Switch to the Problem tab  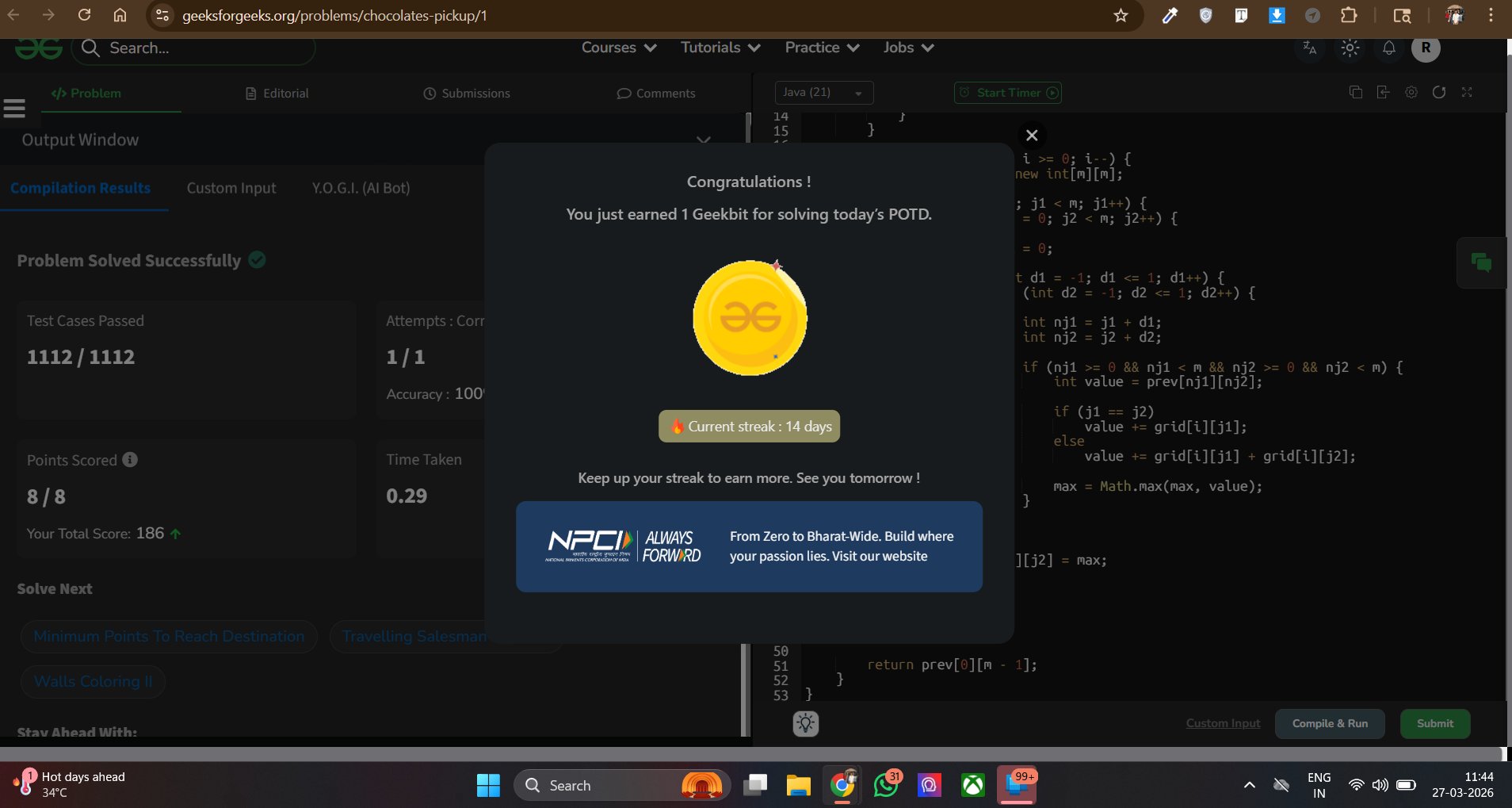coord(86,94)
